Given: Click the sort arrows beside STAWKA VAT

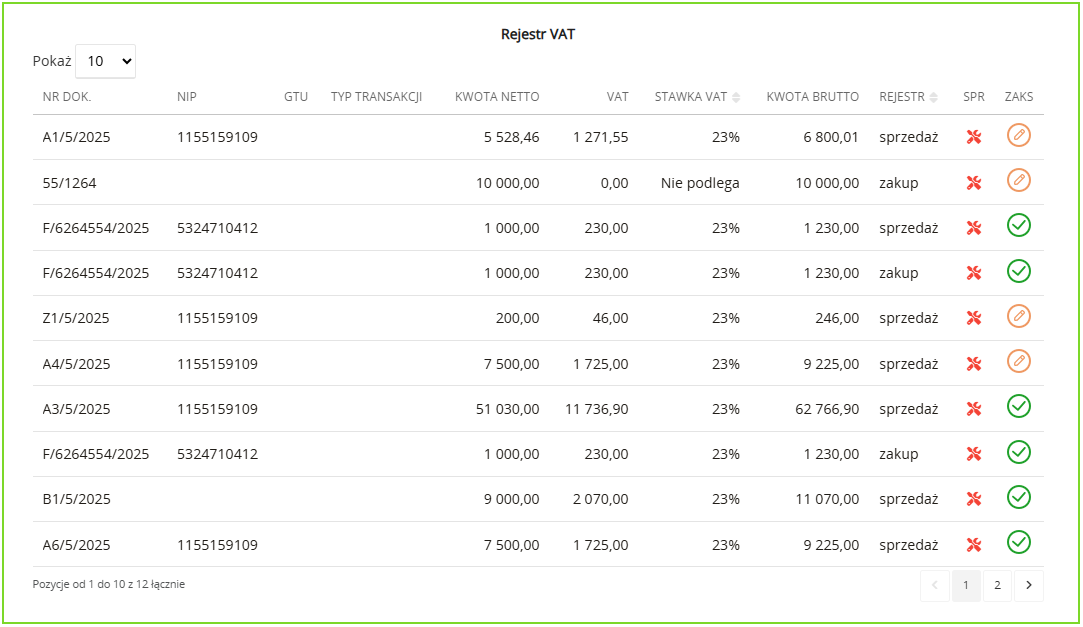Looking at the screenshot, I should pos(736,97).
